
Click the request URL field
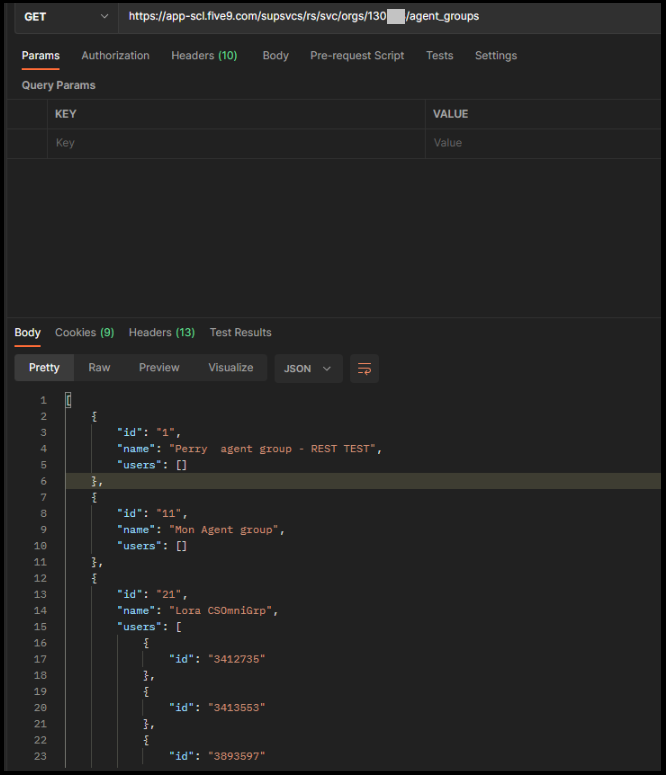point(389,17)
